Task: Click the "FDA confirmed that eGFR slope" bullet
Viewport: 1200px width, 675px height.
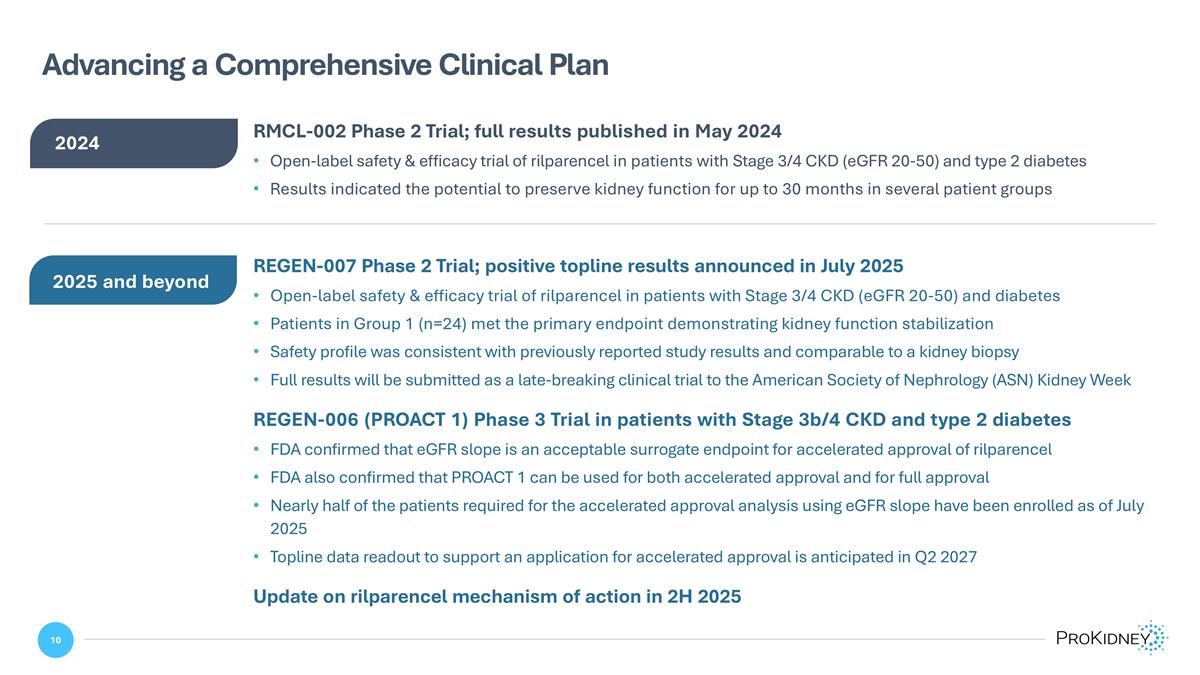Action: [x=660, y=449]
